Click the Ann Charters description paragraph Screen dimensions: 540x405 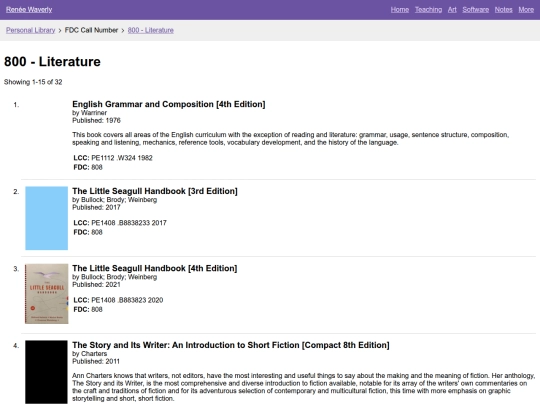[x=303, y=387]
